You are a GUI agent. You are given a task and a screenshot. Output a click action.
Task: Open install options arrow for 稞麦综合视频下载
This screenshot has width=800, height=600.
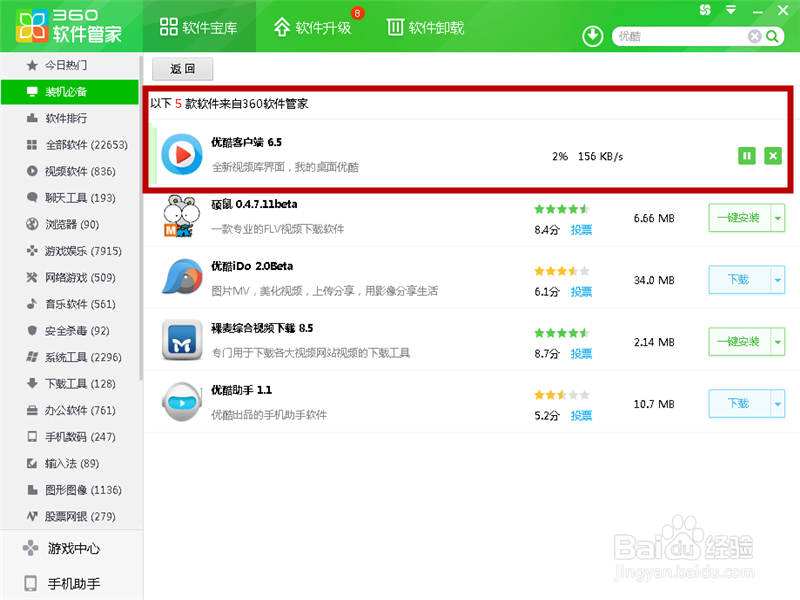[x=776, y=342]
